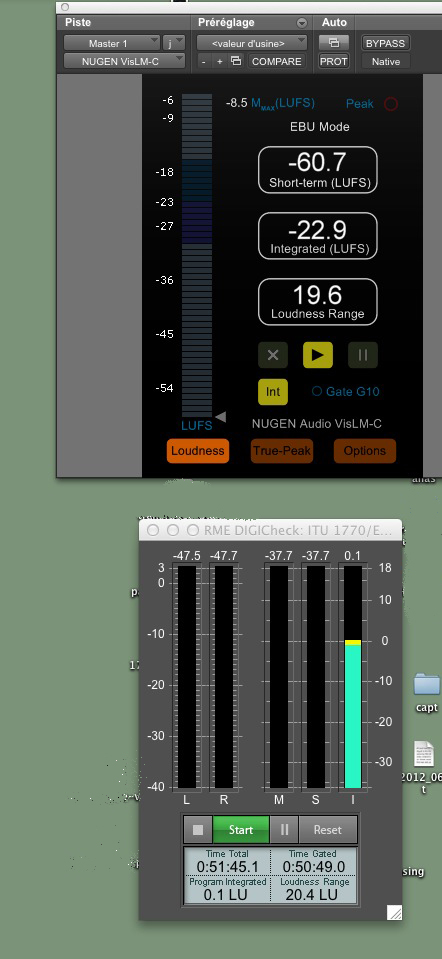Click the Loudness Range readout box
Viewport: 442px width, 959px height.
tap(318, 302)
